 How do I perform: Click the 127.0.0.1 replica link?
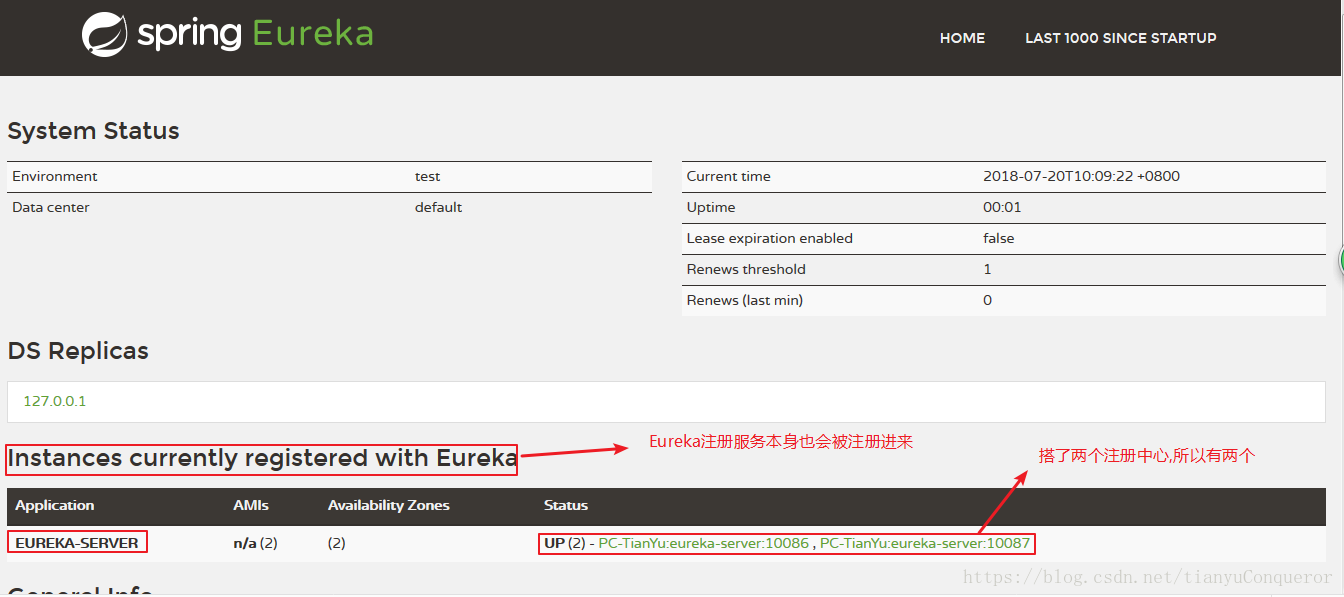(x=55, y=401)
